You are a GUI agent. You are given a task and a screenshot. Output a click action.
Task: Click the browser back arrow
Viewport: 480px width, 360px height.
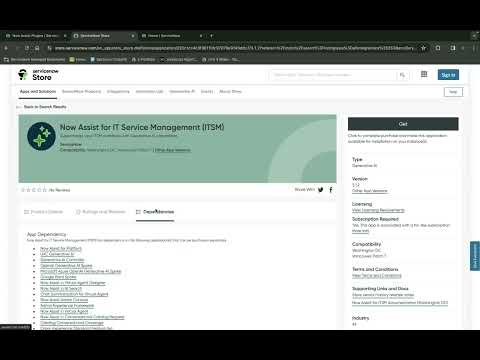point(6,48)
